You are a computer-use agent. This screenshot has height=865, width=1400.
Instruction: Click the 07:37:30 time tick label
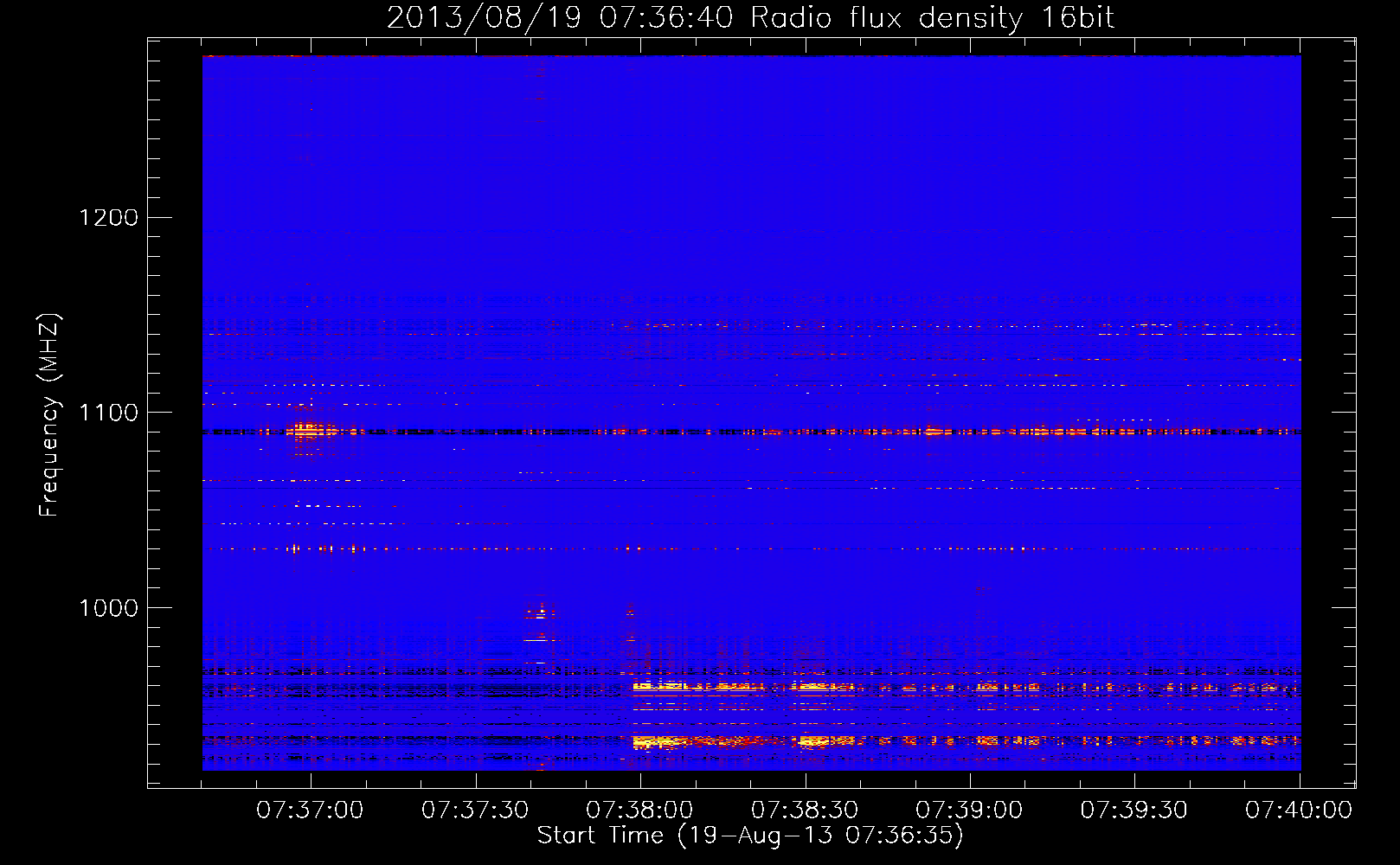coord(475,811)
